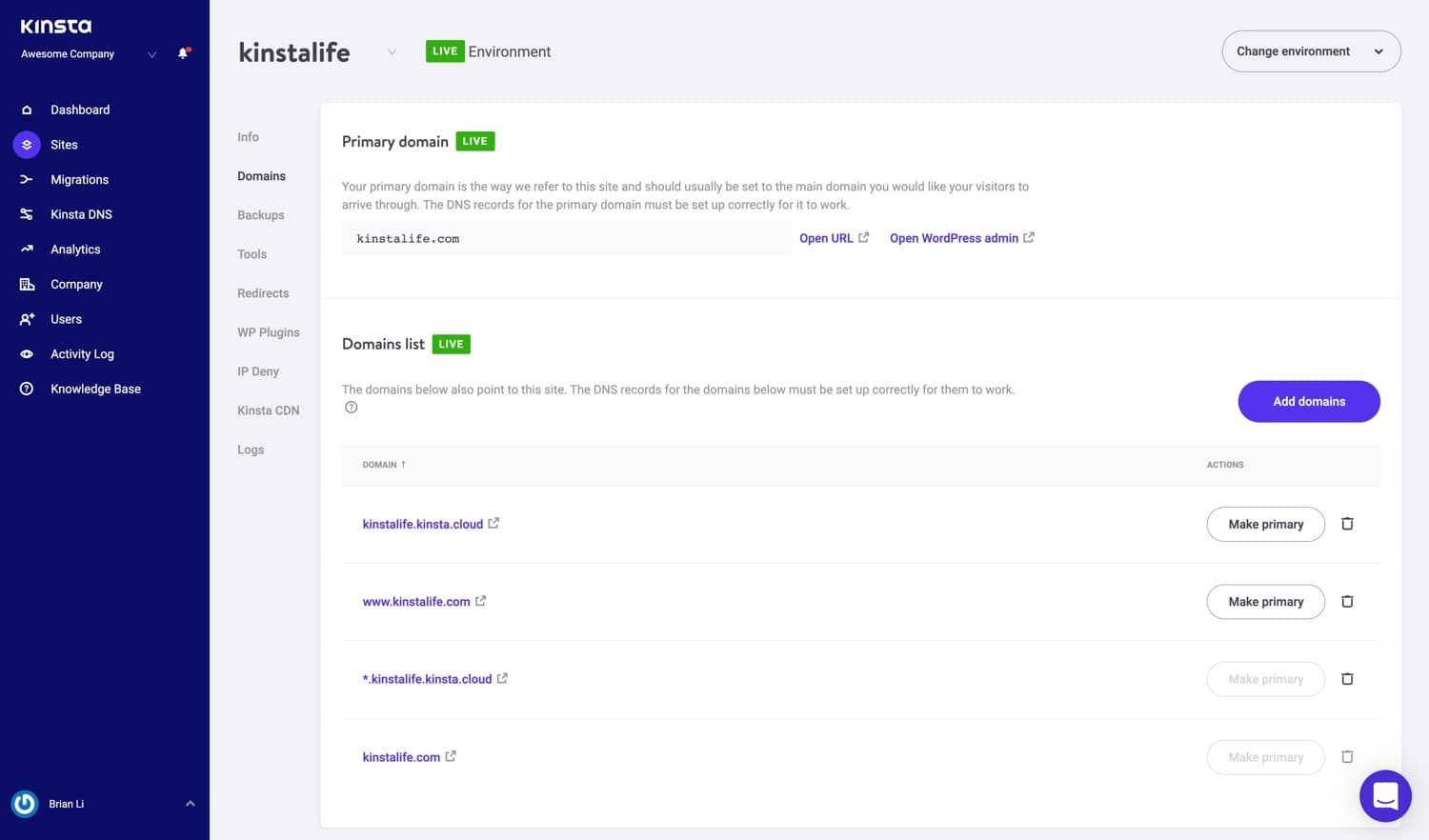The width and height of the screenshot is (1429, 840).
Task: Expand the Change environment dropdown
Action: tap(1311, 51)
